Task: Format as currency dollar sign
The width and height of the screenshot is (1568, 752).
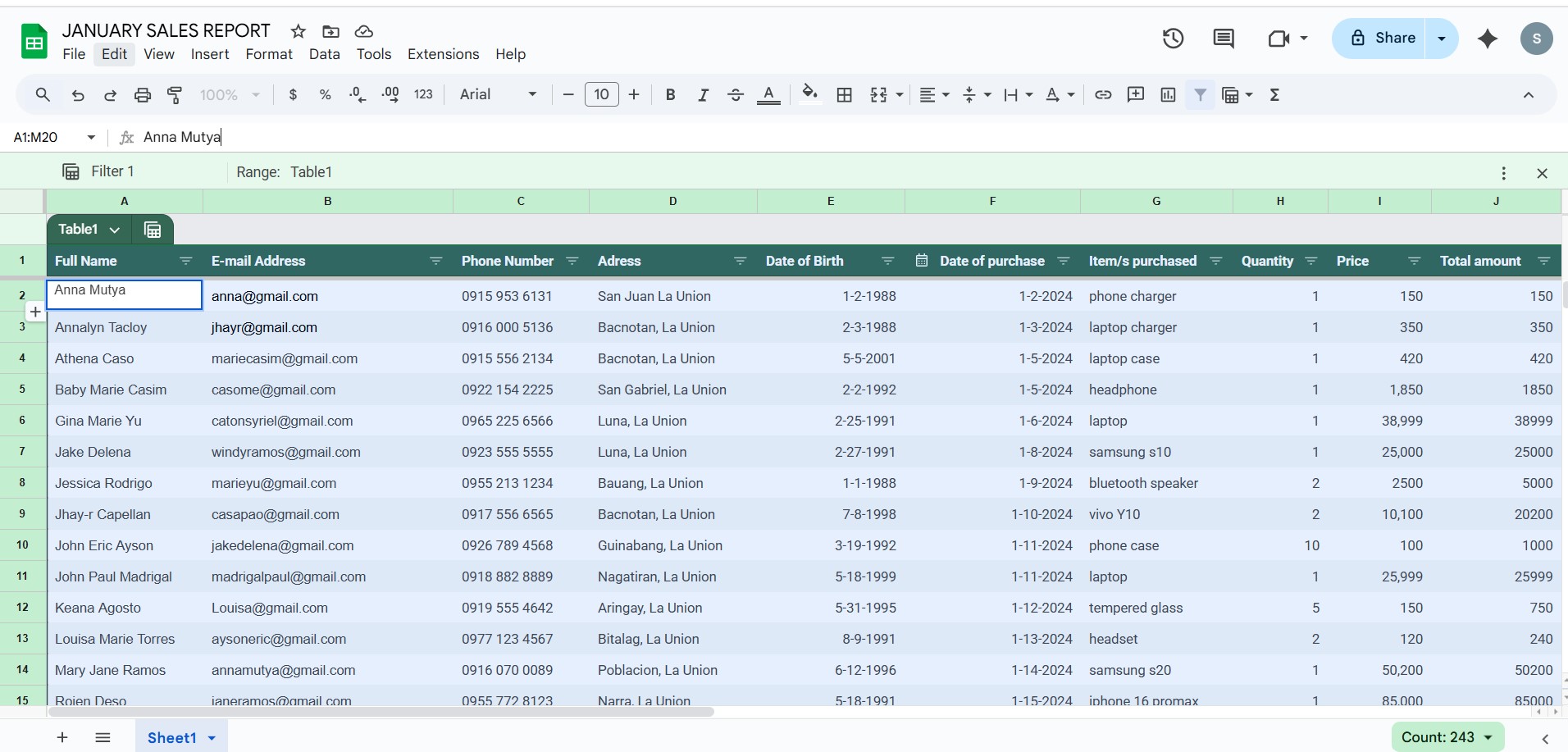Action: 293,95
